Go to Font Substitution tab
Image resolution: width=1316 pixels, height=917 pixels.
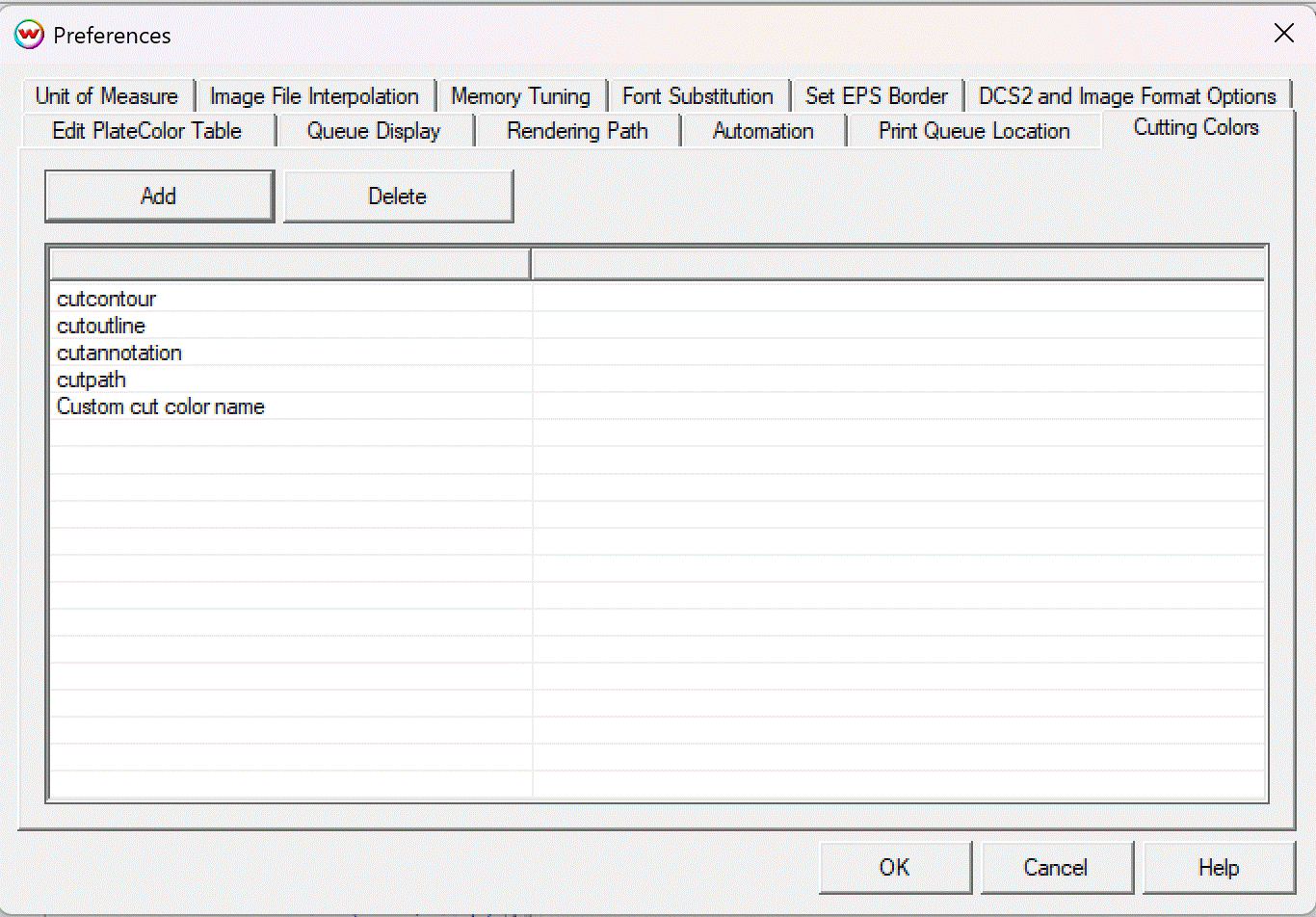point(697,96)
